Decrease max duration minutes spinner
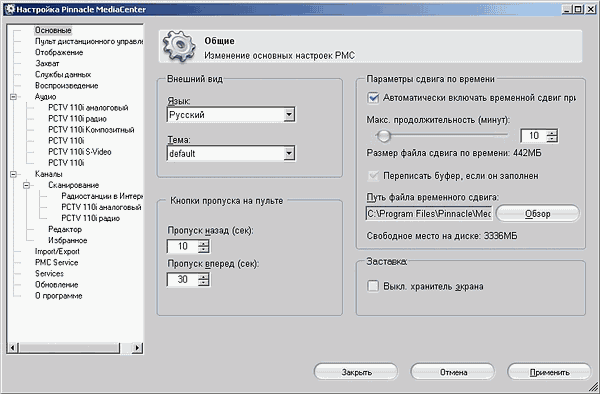The height and width of the screenshot is (394, 600). pos(552,138)
